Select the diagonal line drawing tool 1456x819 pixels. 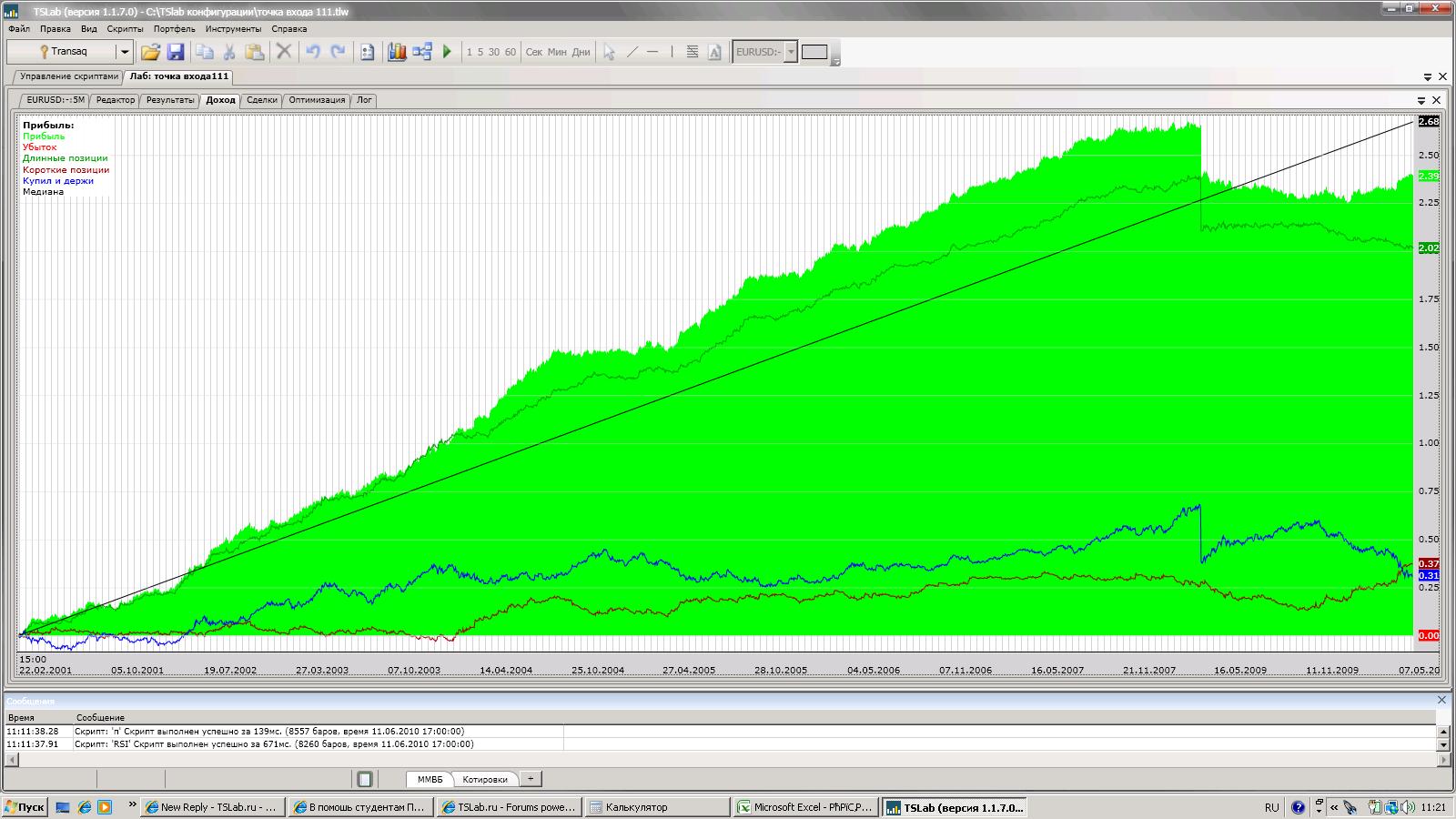coord(632,52)
